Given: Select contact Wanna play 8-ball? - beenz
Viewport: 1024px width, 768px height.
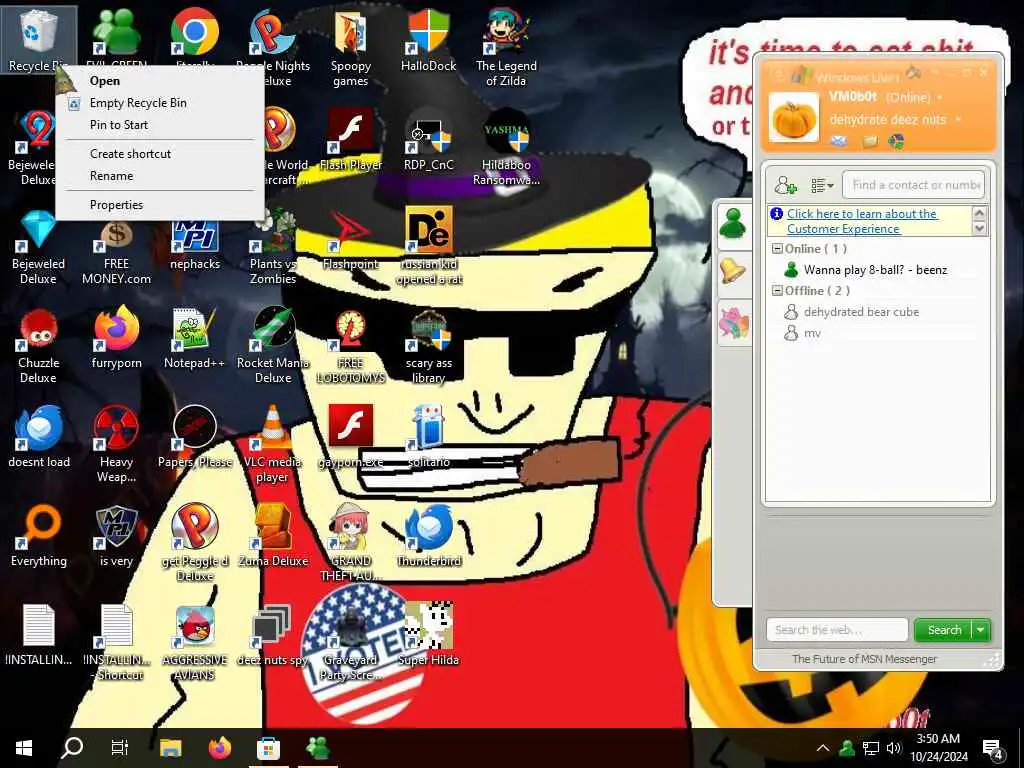Looking at the screenshot, I should point(875,270).
